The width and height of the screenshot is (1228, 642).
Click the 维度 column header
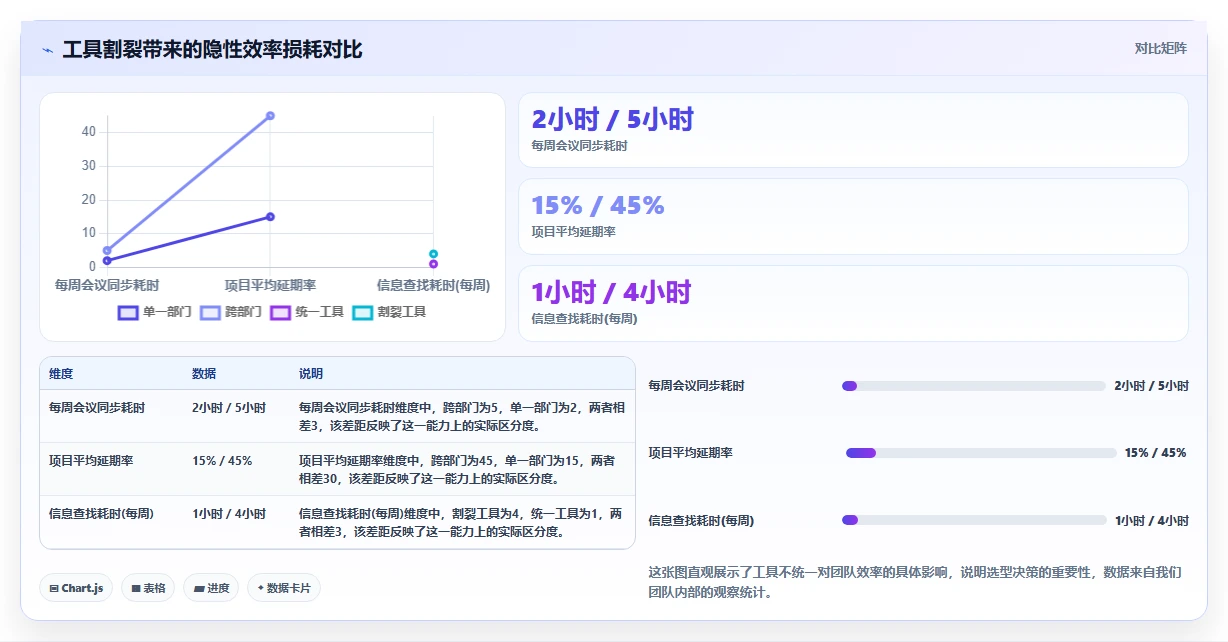[61, 374]
